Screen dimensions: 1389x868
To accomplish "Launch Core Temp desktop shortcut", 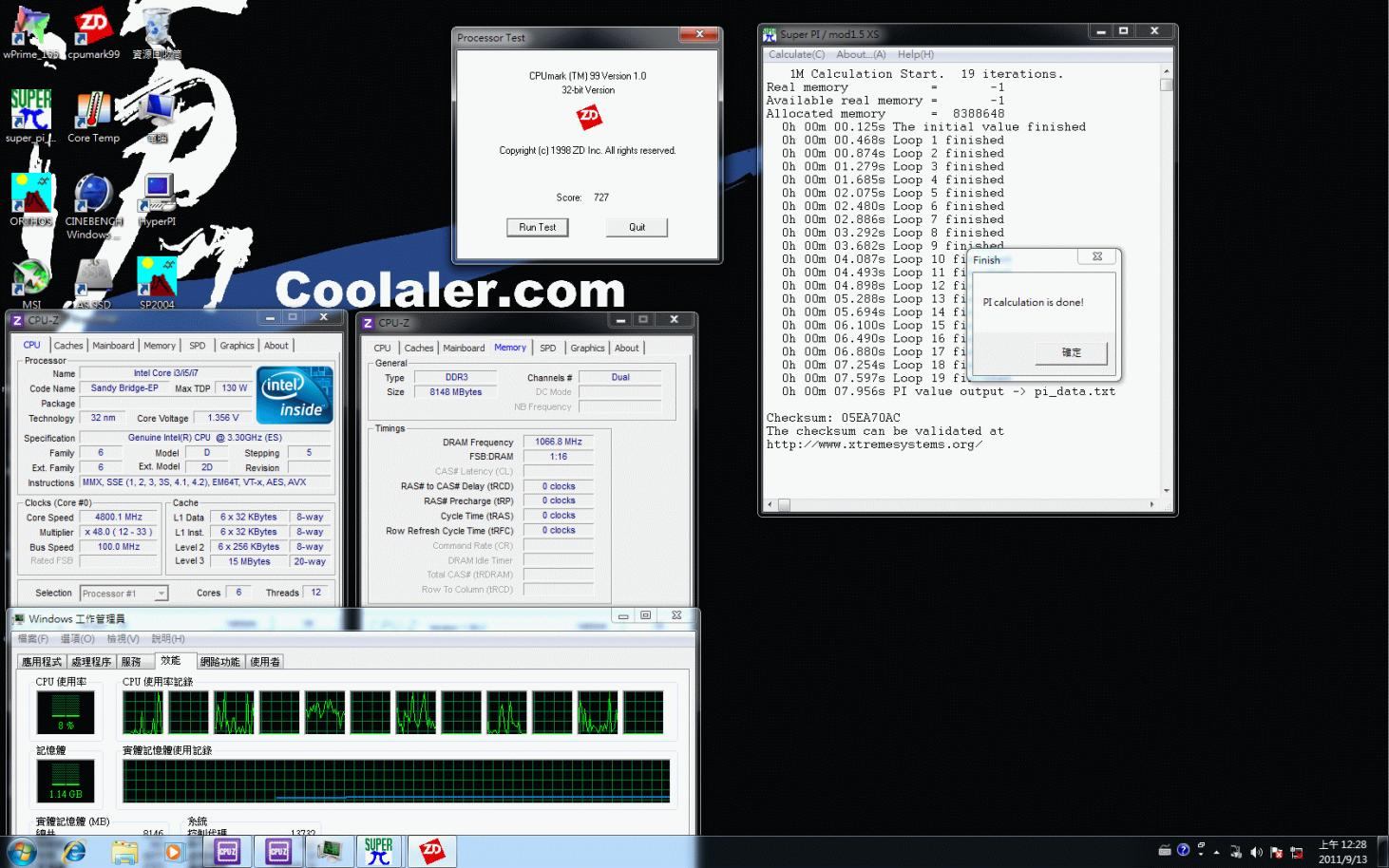I will pos(93,116).
